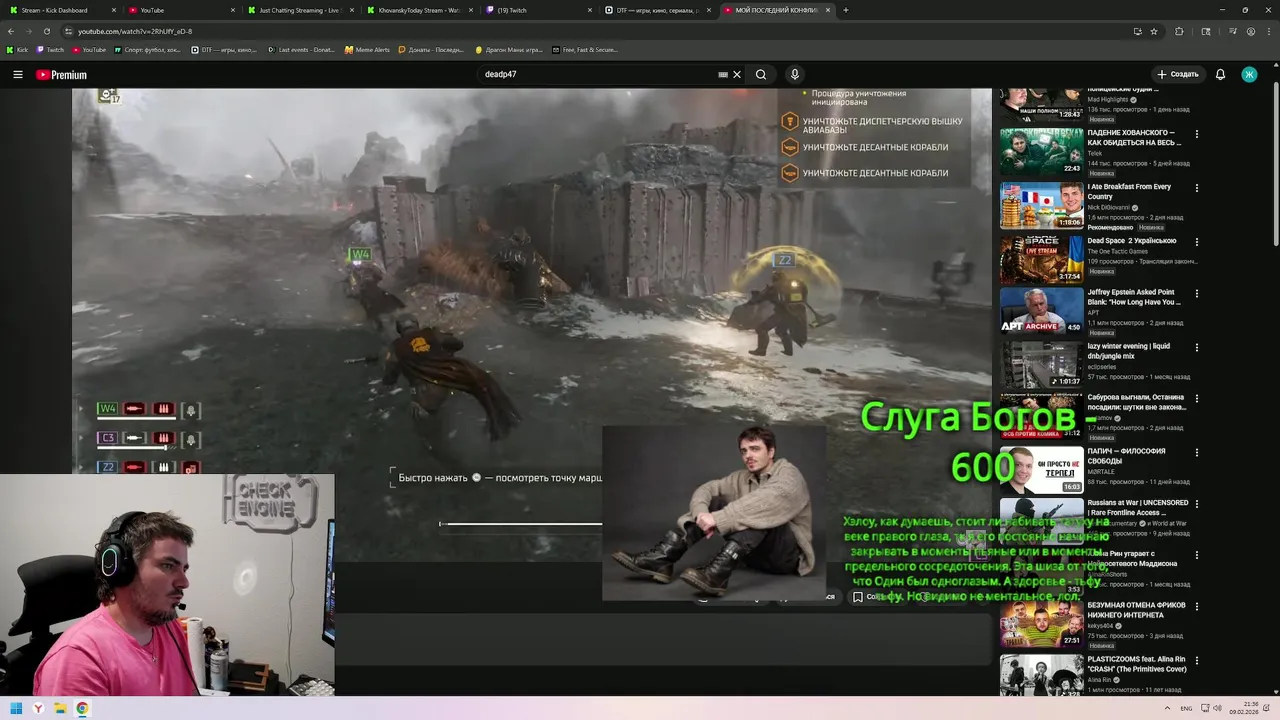1280x720 pixels.
Task: Open the Windows Start menu
Action: click(x=16, y=708)
